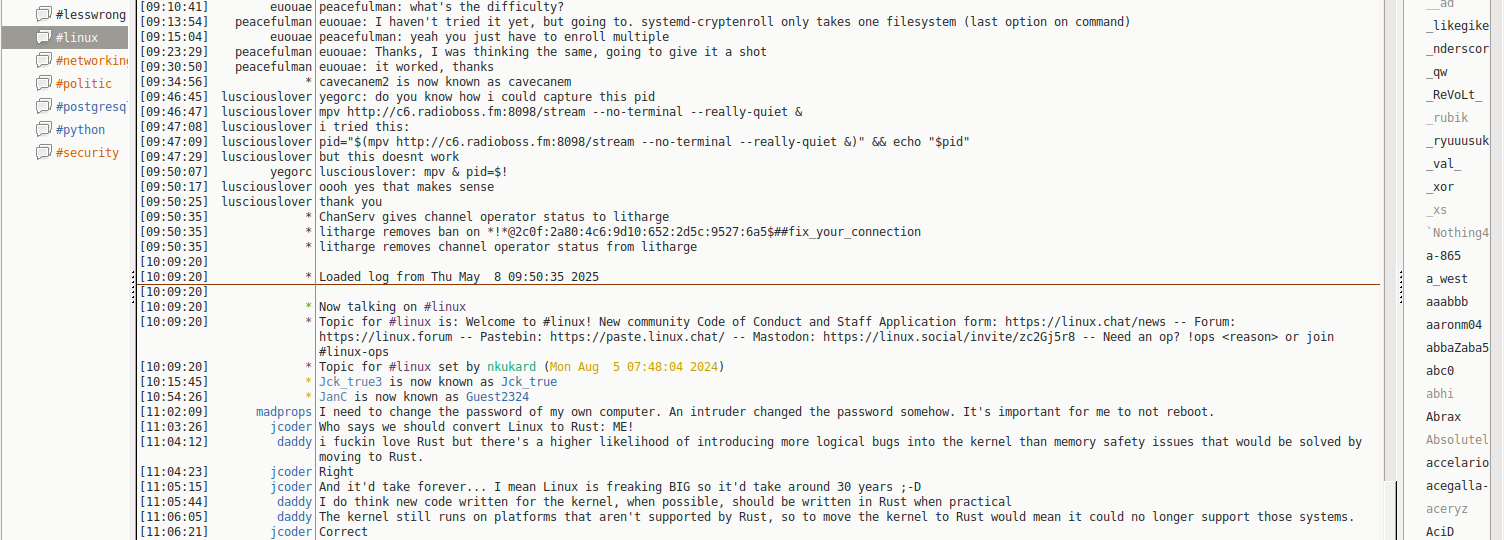
Task: Click the #lesswrong channel chat icon
Action: pyautogui.click(x=43, y=14)
